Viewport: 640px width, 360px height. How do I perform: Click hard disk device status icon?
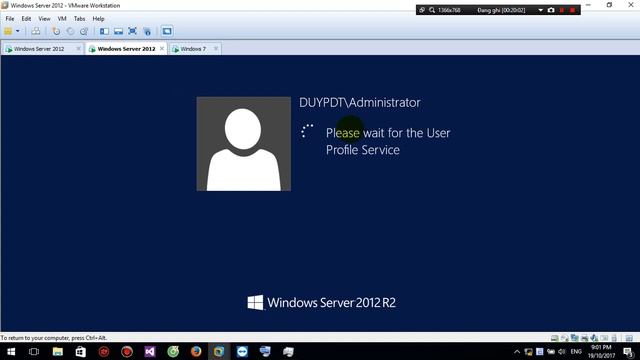point(554,338)
